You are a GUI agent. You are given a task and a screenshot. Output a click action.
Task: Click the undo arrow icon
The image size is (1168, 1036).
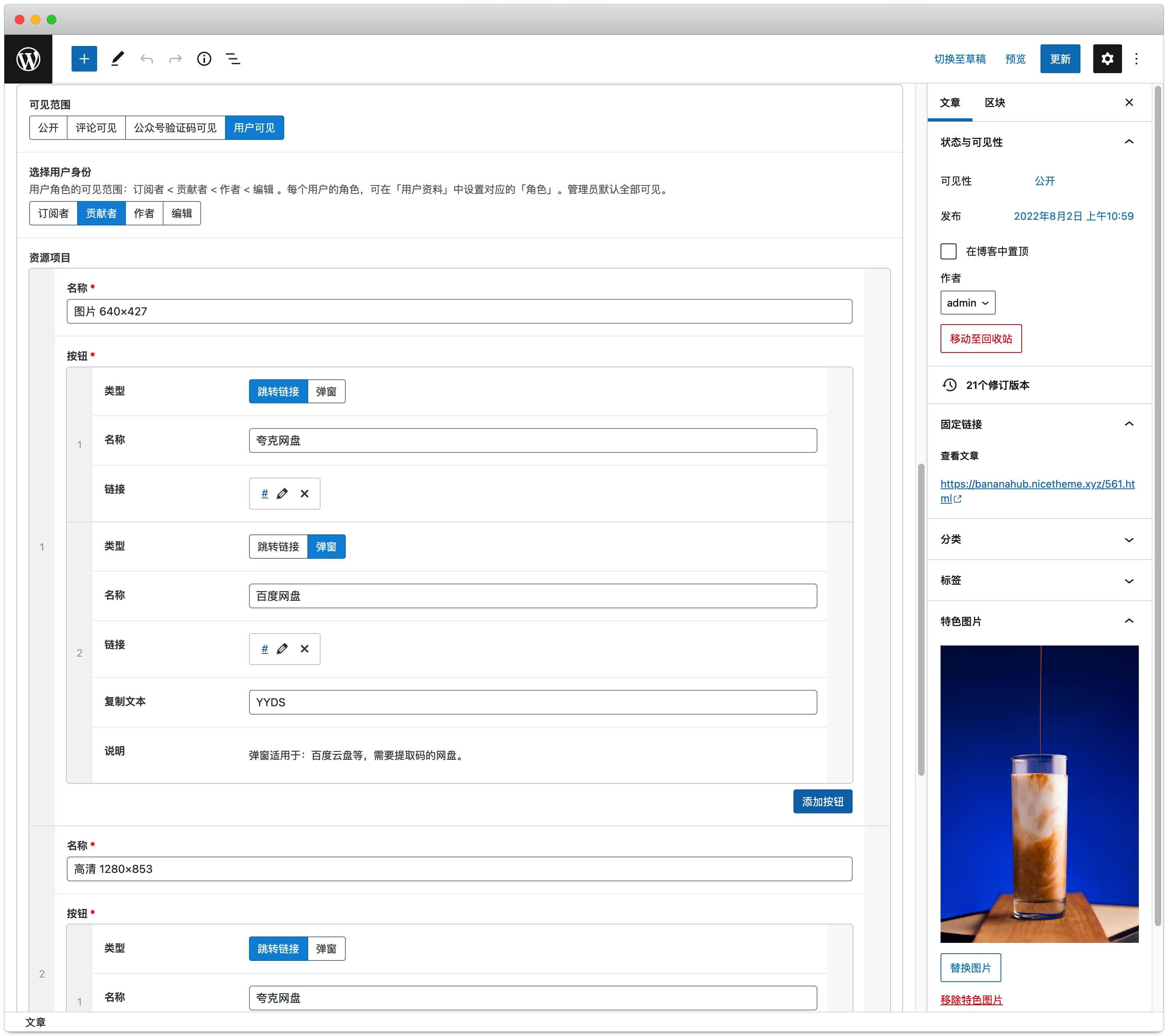(147, 59)
